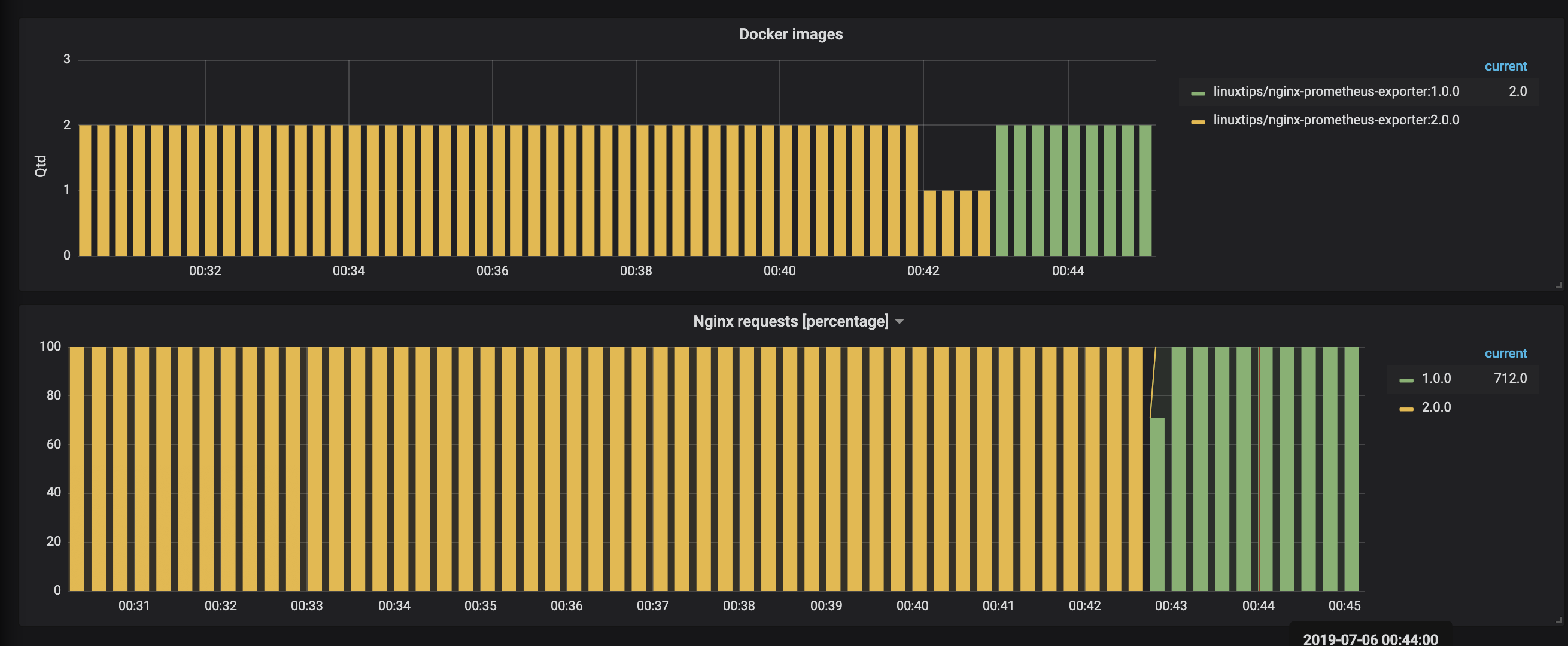The width and height of the screenshot is (1568, 646).
Task: Click the Docker images panel resize handle
Action: 1559,285
